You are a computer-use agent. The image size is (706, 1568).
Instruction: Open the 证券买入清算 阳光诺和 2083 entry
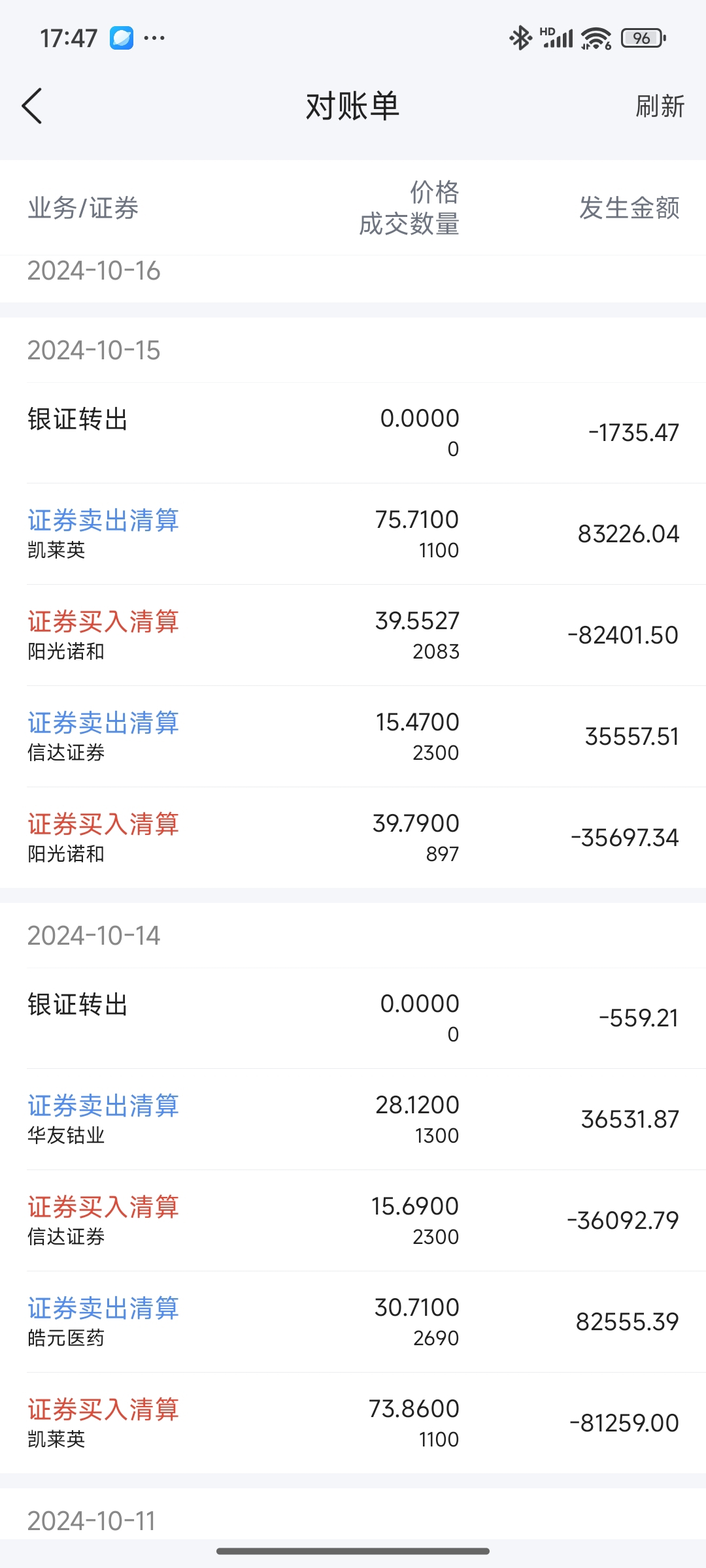[353, 635]
